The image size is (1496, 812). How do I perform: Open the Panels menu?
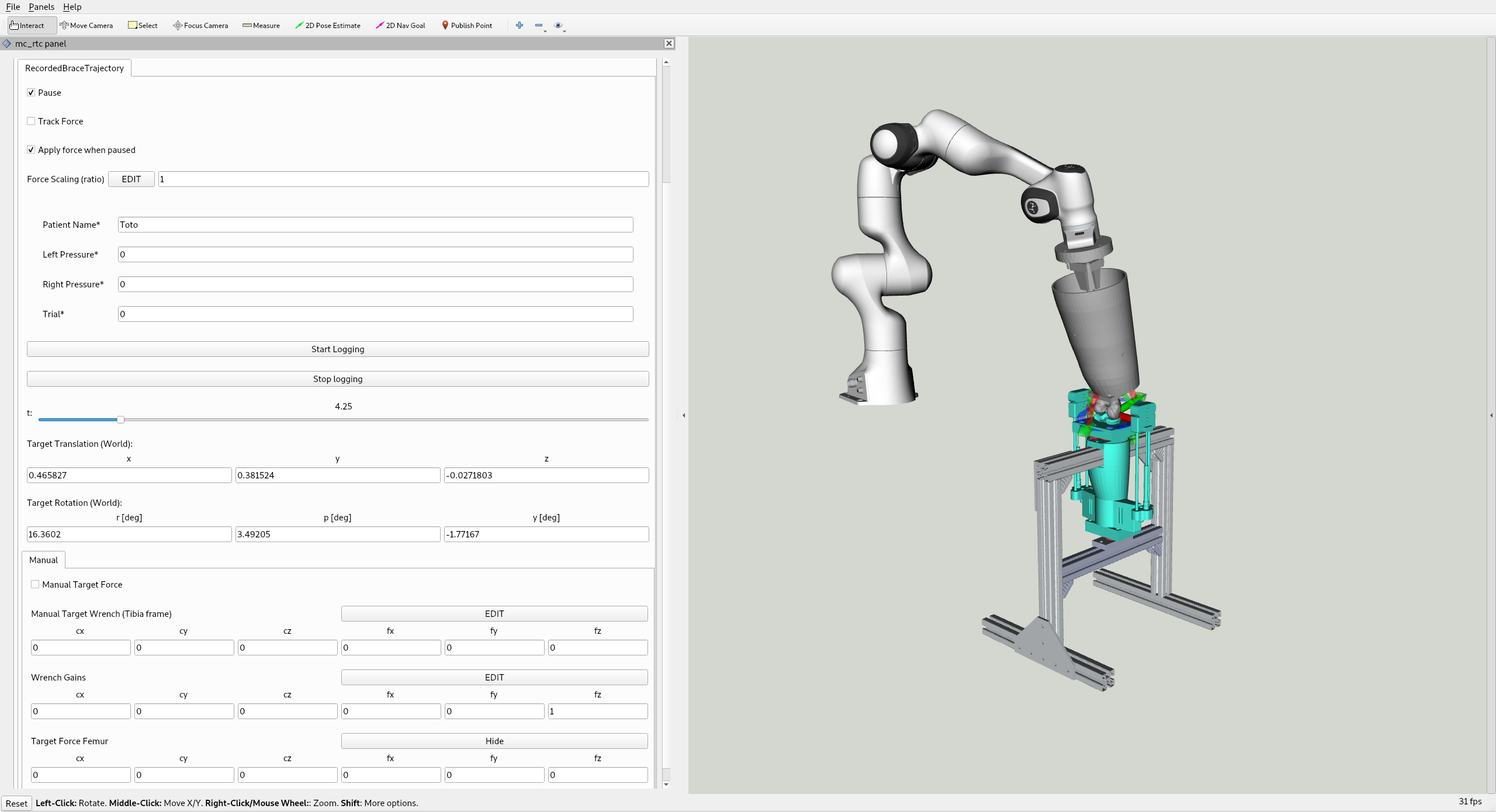point(41,7)
